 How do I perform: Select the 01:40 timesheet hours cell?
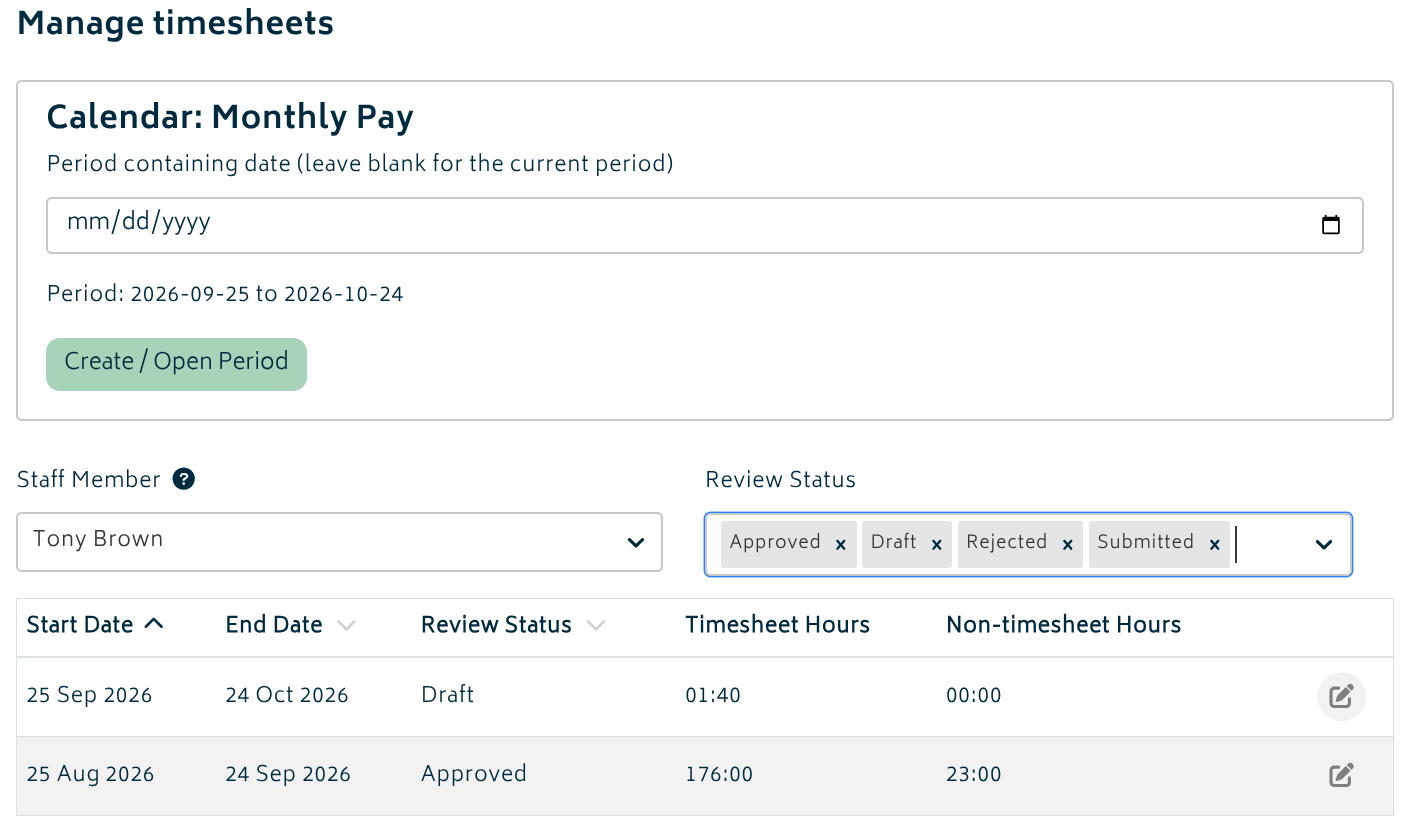click(713, 695)
